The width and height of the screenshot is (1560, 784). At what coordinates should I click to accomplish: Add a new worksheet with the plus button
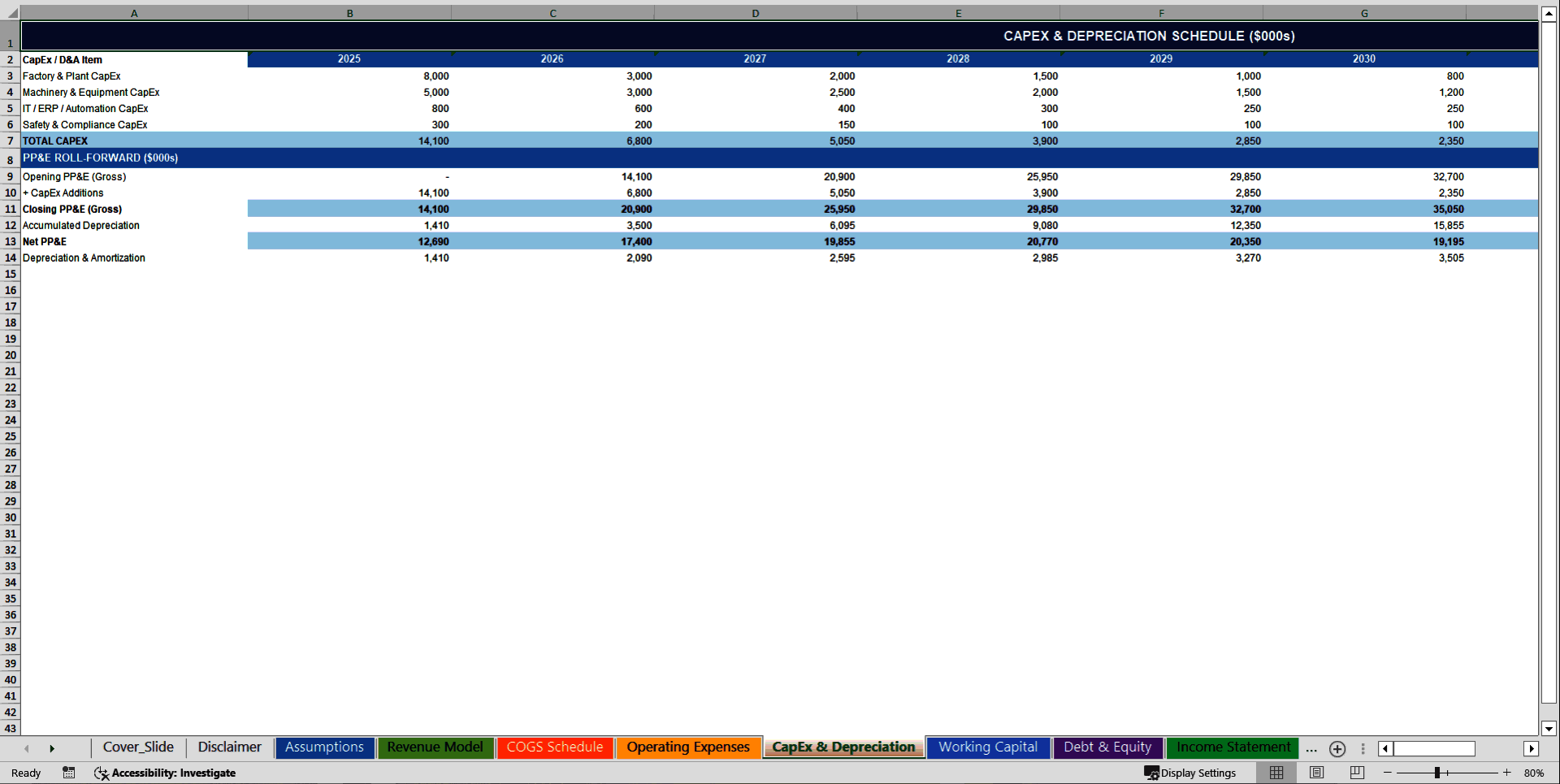pyautogui.click(x=1337, y=749)
